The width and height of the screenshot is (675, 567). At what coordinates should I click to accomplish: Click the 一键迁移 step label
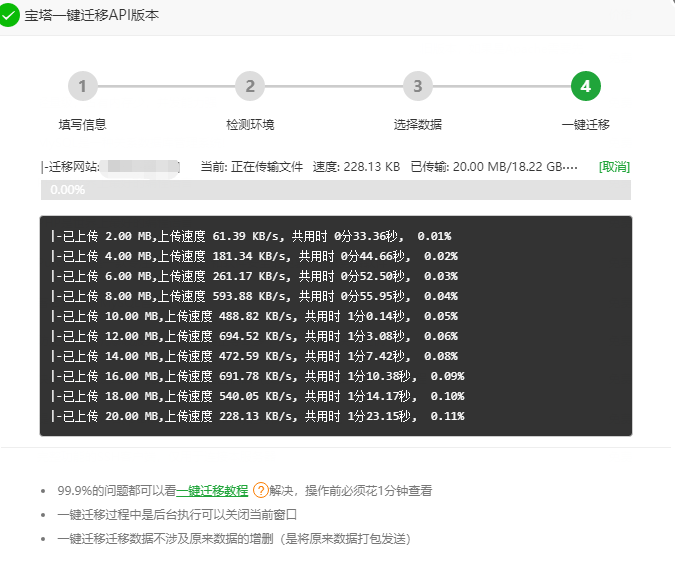pos(585,125)
